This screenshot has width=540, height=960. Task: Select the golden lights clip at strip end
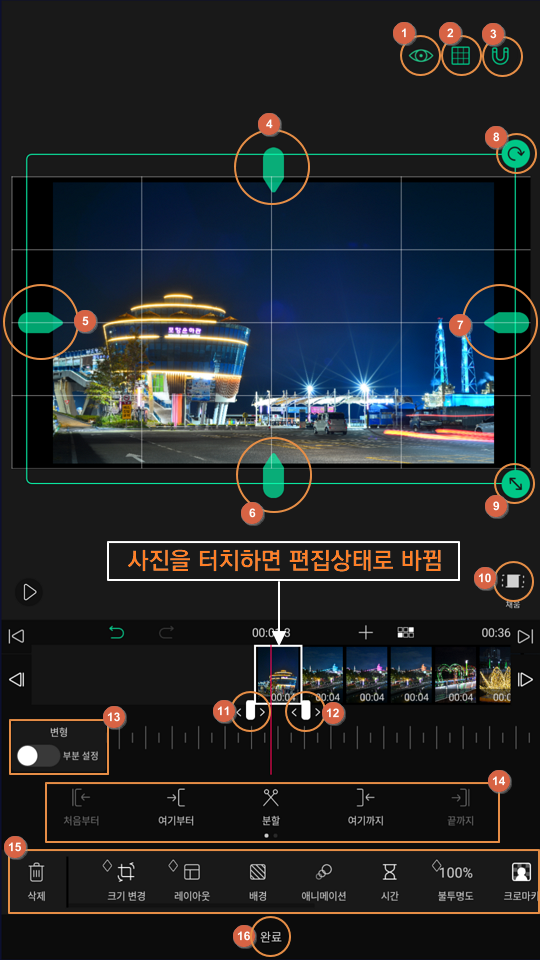click(495, 675)
